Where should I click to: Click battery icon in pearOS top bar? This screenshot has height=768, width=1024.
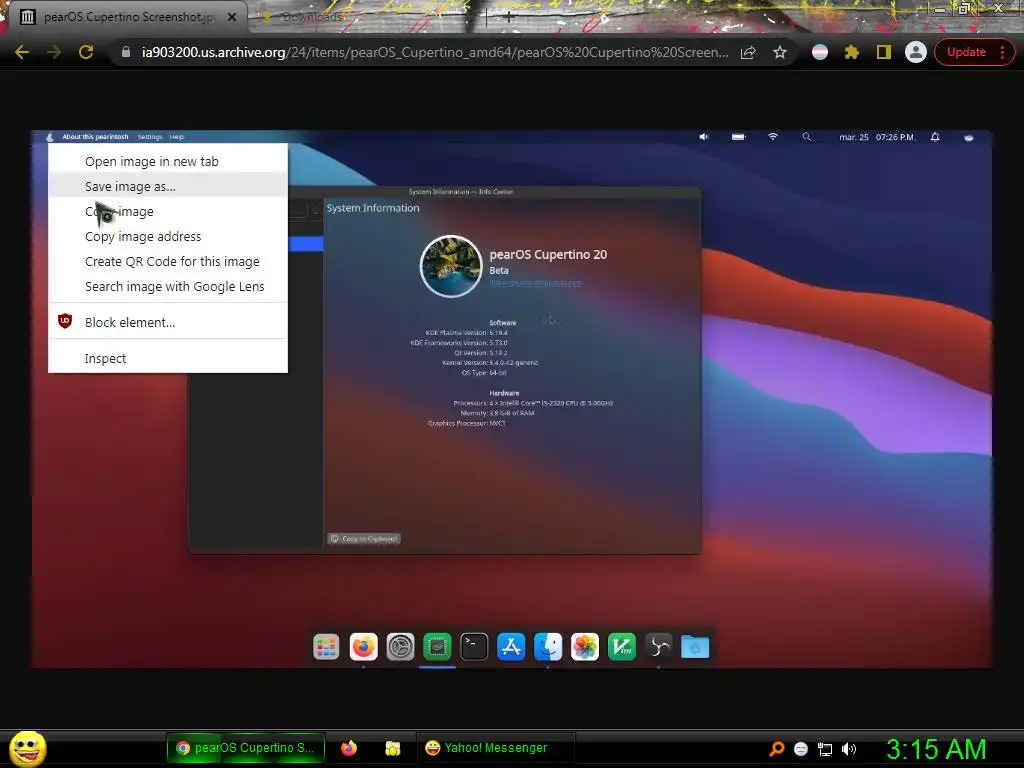pos(739,136)
